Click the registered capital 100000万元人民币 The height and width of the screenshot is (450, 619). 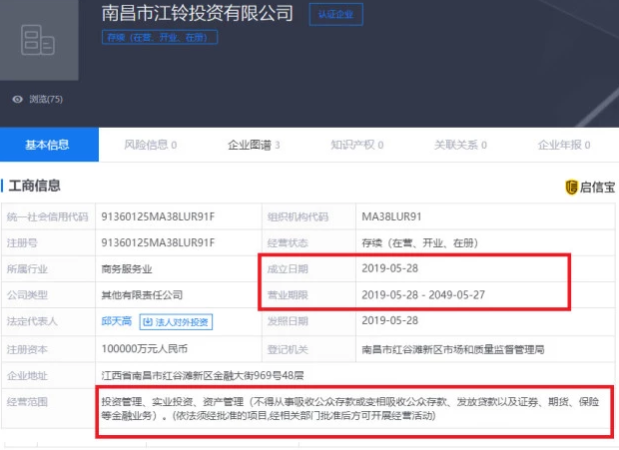point(144,349)
